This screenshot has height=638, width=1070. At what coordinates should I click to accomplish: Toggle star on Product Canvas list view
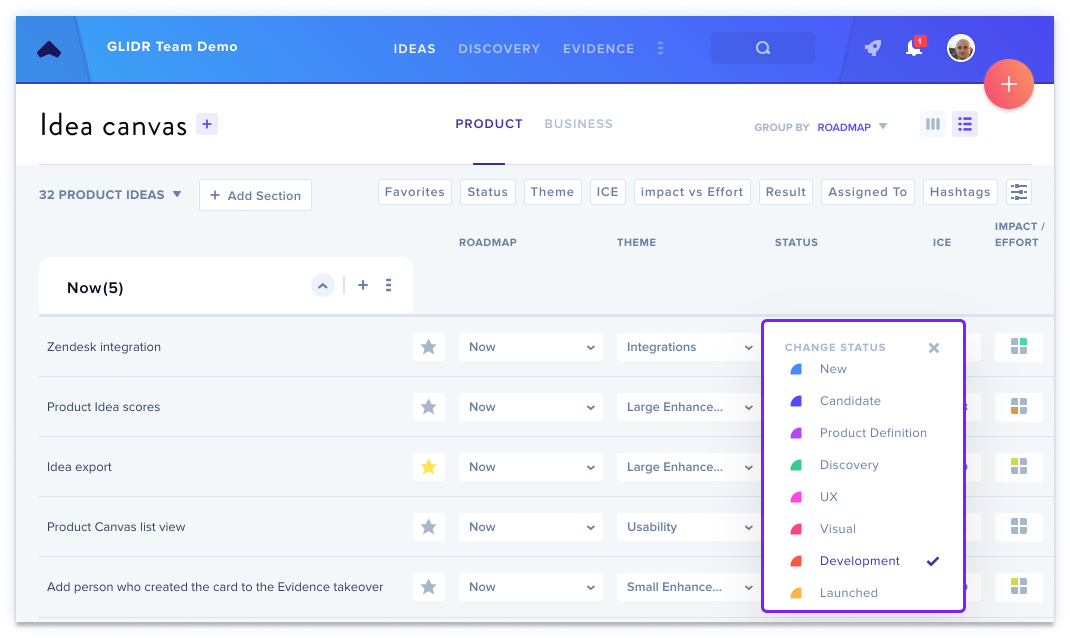429,527
